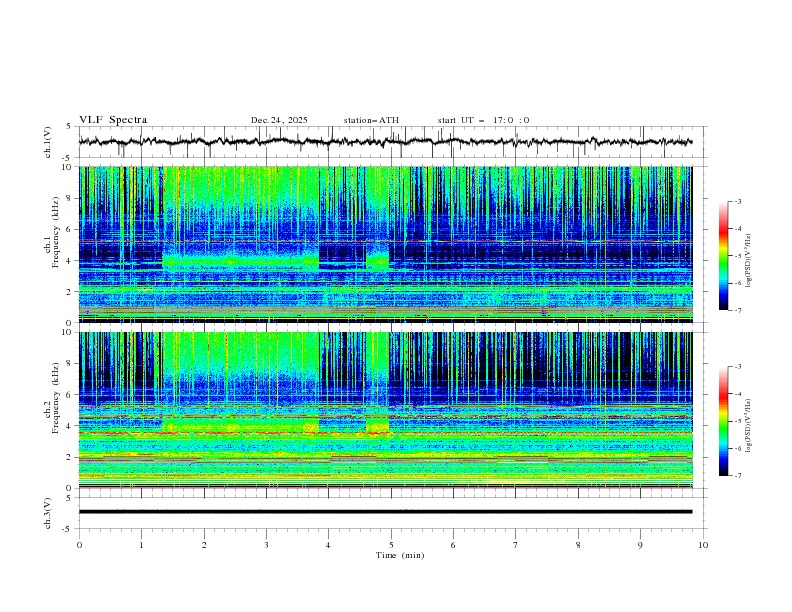Click the "ch.1(V)" axis label
The image size is (792, 612).
[x=48, y=142]
